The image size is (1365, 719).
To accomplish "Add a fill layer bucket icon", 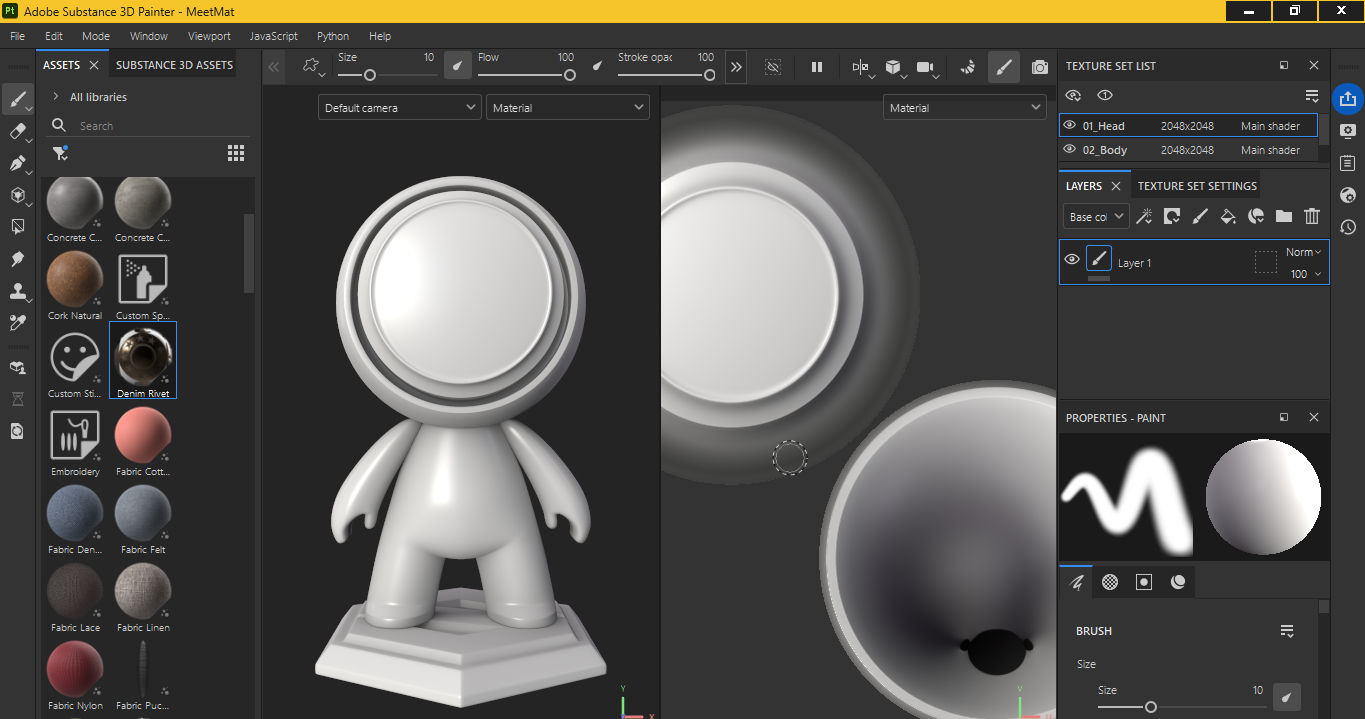I will [1228, 216].
